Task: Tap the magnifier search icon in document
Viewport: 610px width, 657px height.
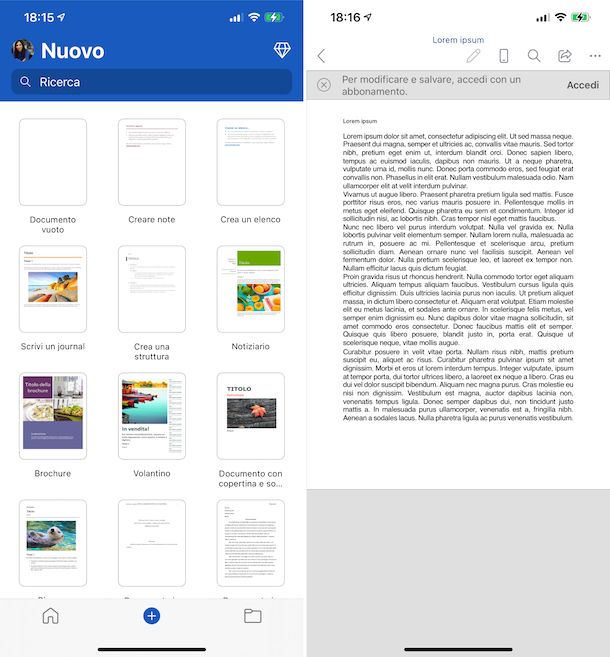Action: coord(534,56)
